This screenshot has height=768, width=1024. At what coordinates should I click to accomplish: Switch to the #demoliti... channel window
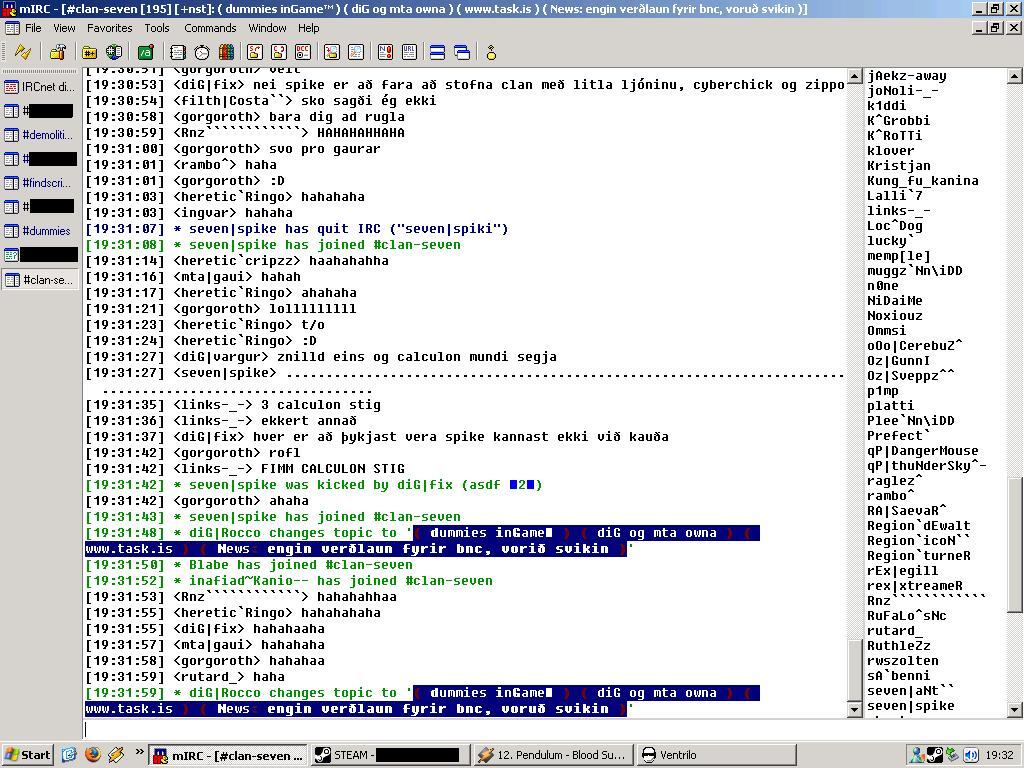[x=40, y=135]
